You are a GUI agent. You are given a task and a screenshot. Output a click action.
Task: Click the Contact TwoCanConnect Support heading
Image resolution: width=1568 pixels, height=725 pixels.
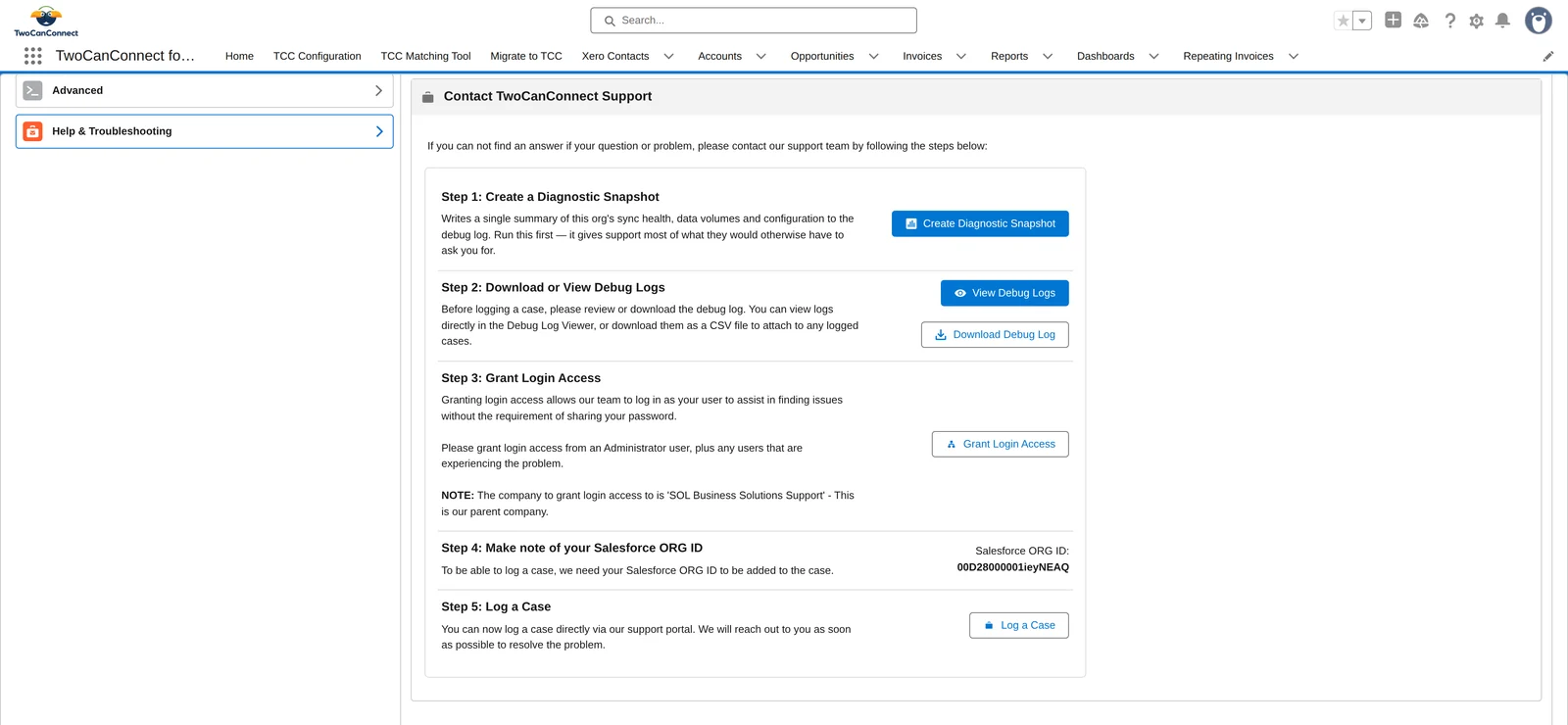click(548, 96)
